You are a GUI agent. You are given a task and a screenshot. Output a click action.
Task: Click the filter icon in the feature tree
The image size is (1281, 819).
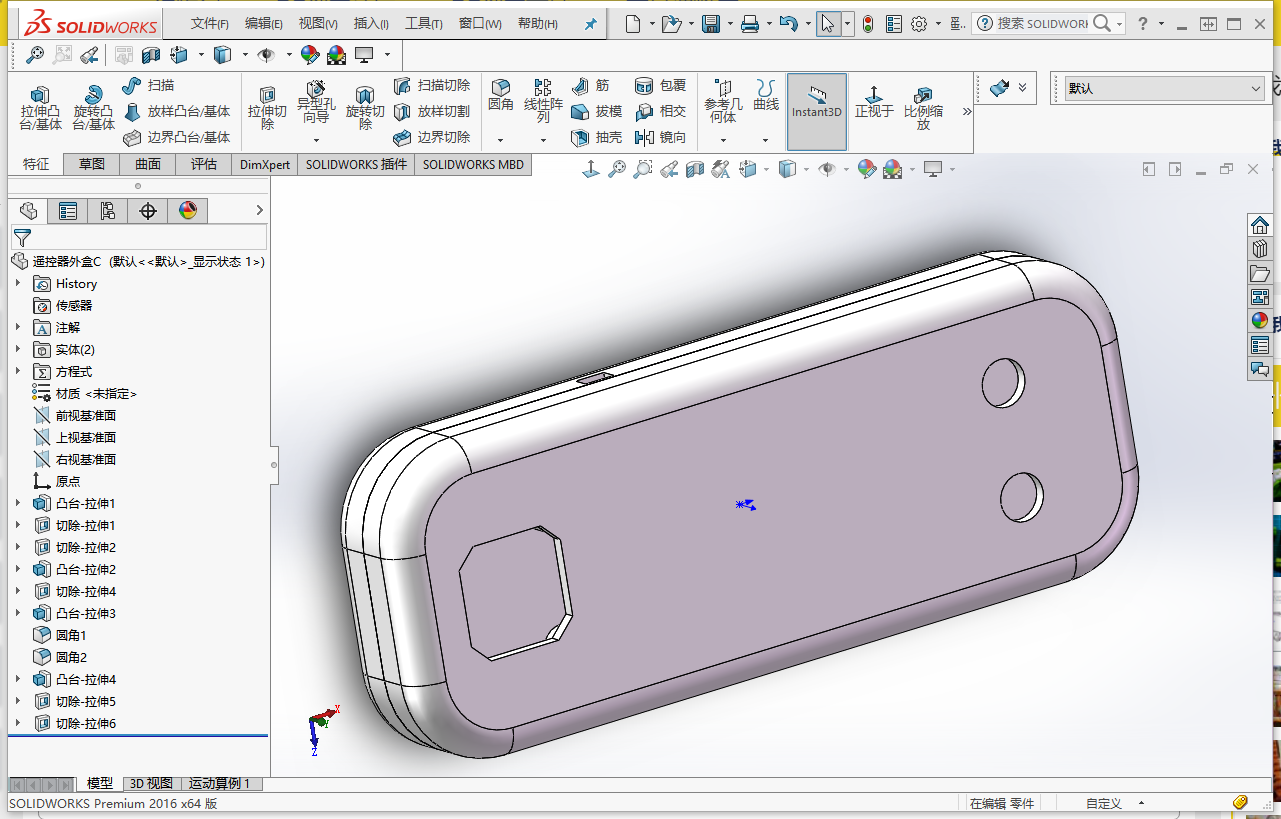tap(22, 237)
